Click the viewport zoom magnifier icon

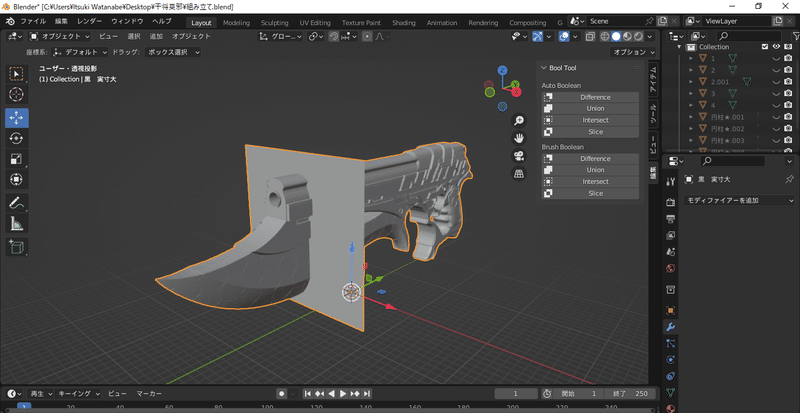pyautogui.click(x=519, y=120)
